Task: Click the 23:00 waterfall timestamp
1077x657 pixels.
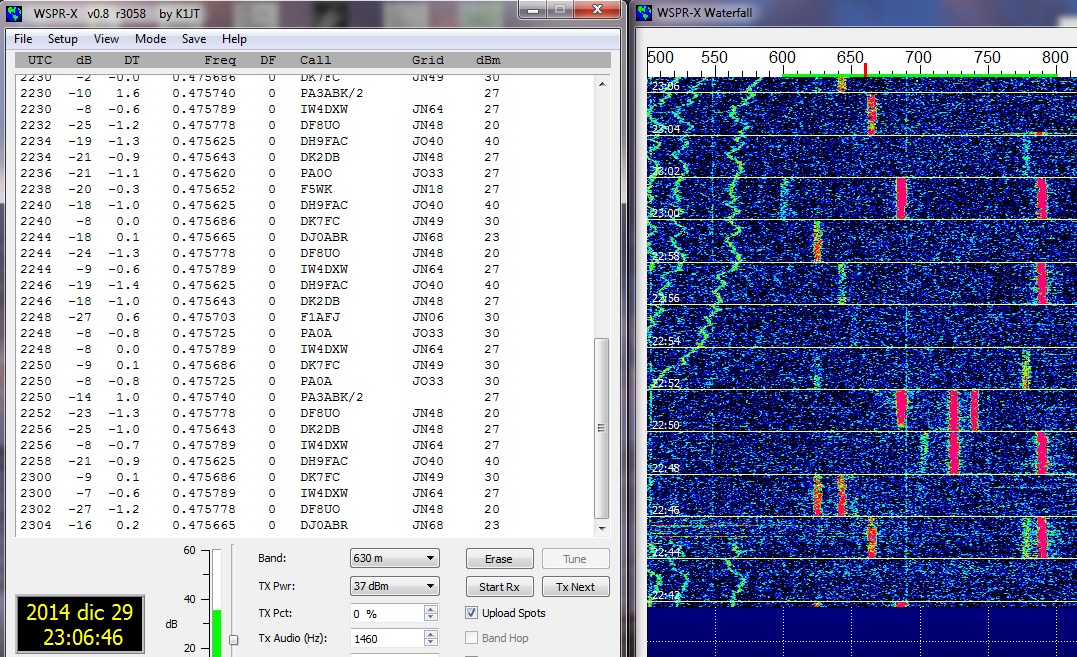Action: click(666, 213)
